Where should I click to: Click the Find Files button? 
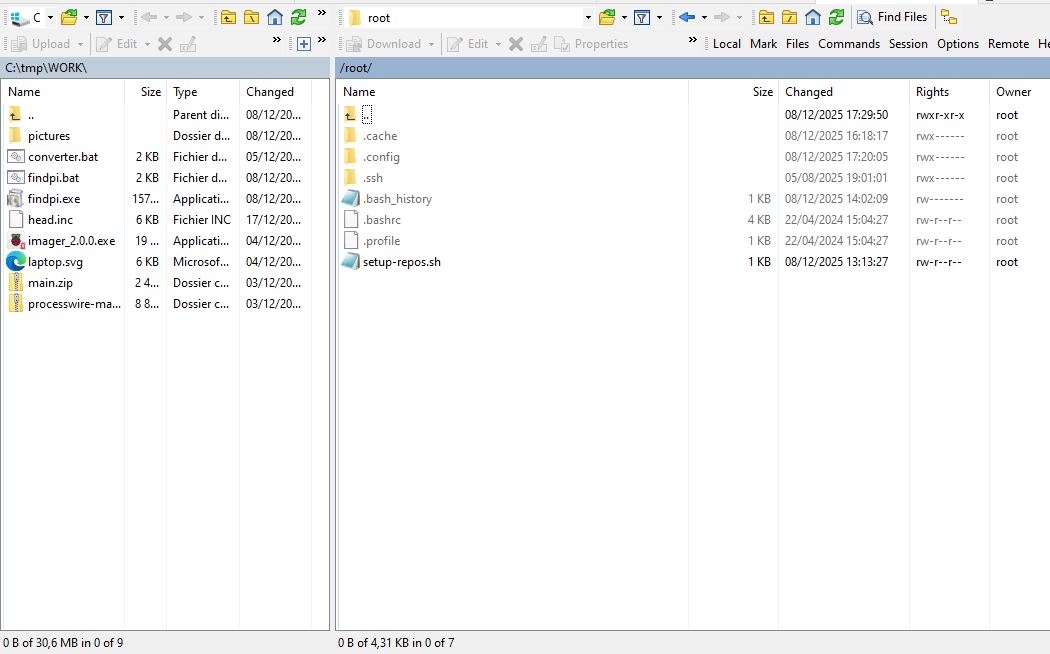coord(892,17)
